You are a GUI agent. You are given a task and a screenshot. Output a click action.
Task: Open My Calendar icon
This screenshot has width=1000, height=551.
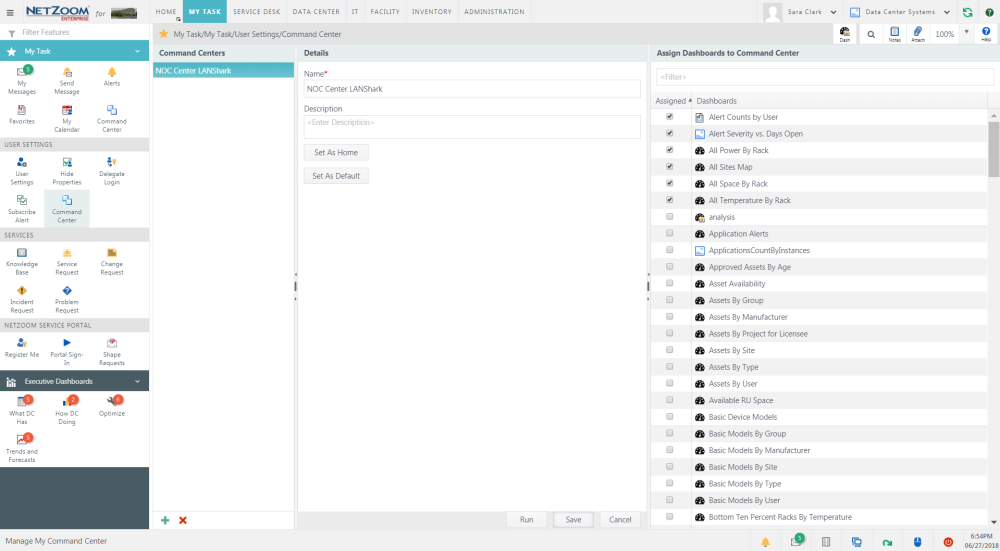[67, 111]
